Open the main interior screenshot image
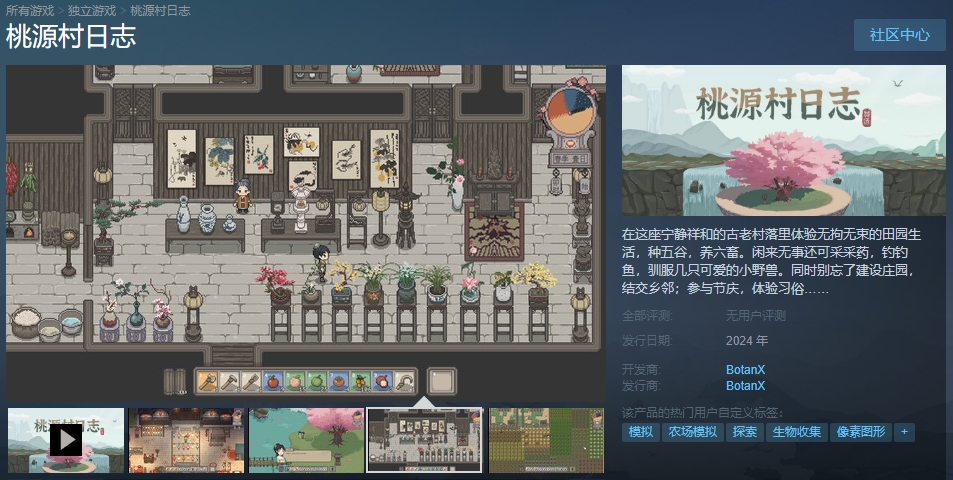 point(306,232)
